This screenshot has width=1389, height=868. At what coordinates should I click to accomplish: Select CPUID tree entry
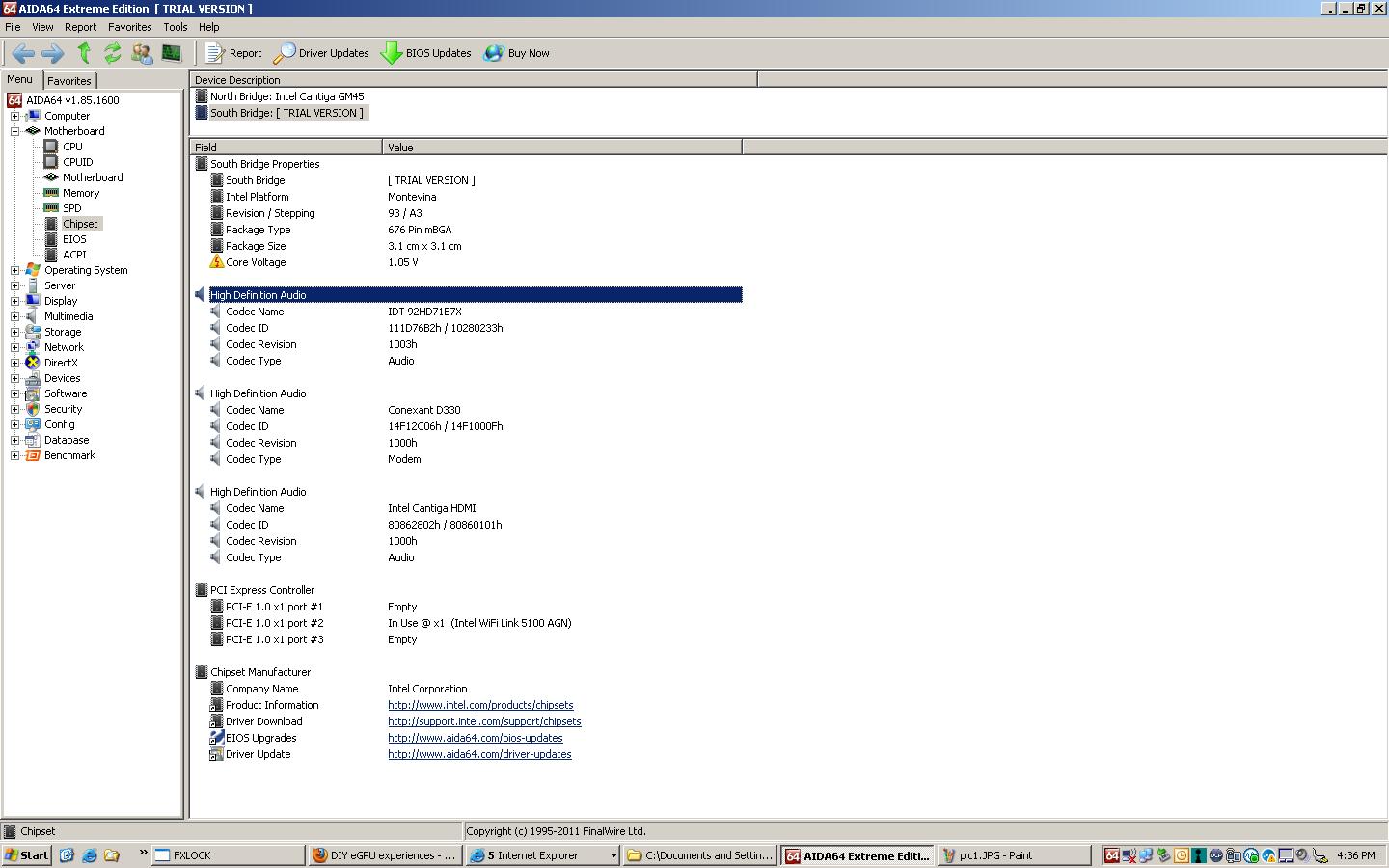coord(78,162)
